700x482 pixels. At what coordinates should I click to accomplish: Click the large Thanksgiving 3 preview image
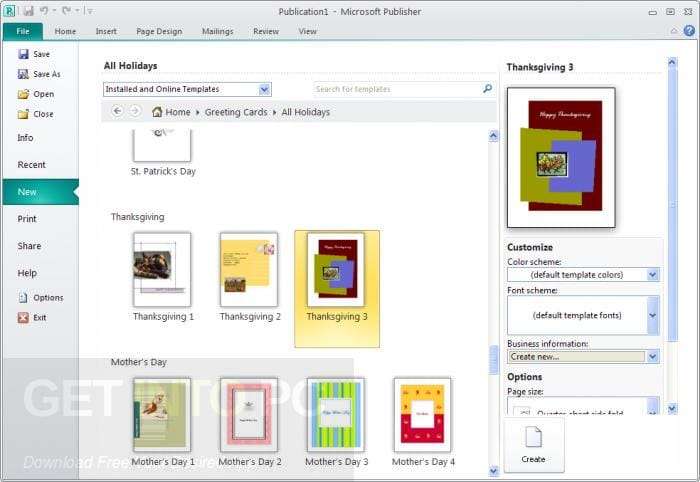pyautogui.click(x=561, y=158)
